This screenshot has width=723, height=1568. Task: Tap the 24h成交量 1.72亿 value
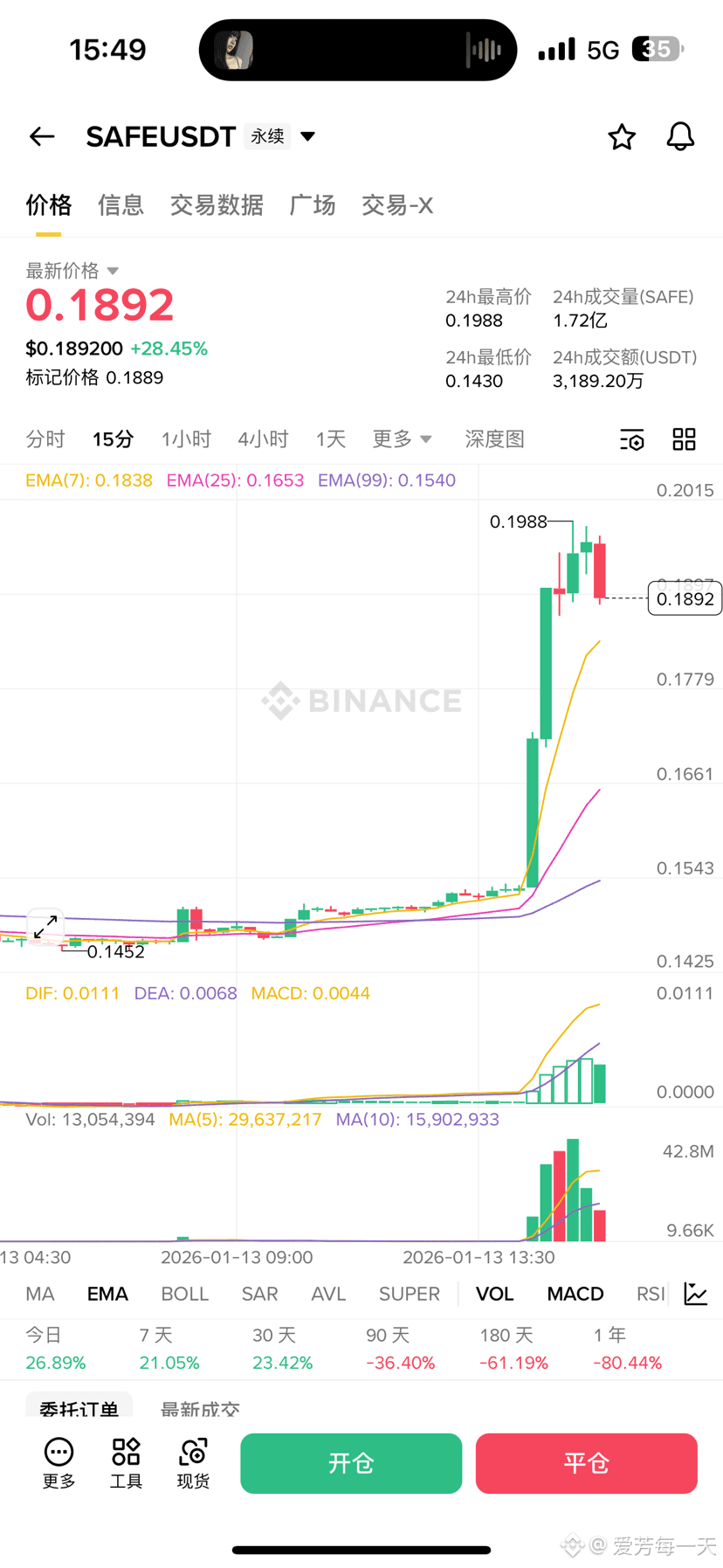coord(580,321)
